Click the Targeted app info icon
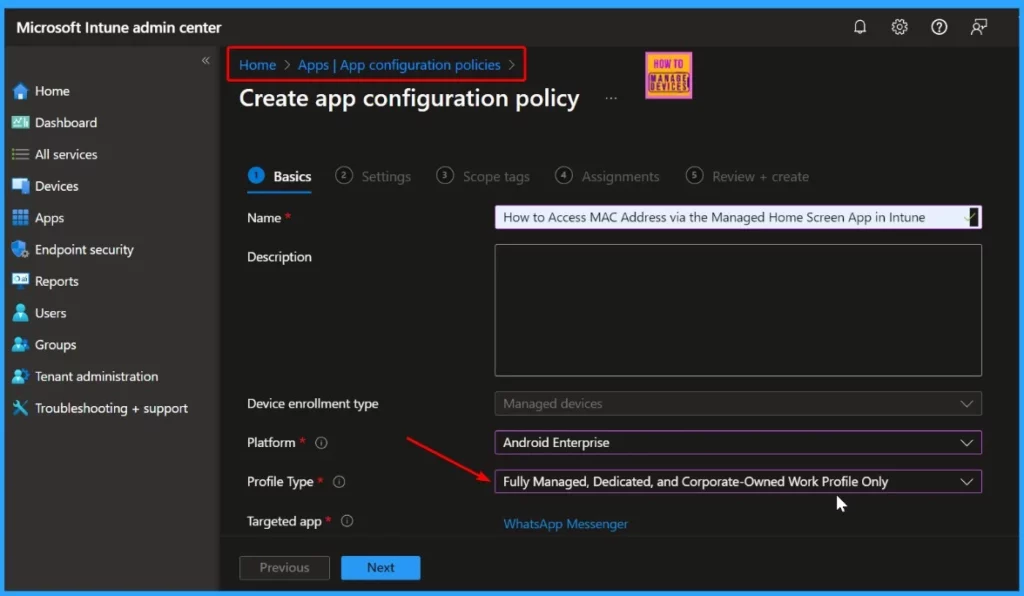This screenshot has width=1024, height=596. 347,521
